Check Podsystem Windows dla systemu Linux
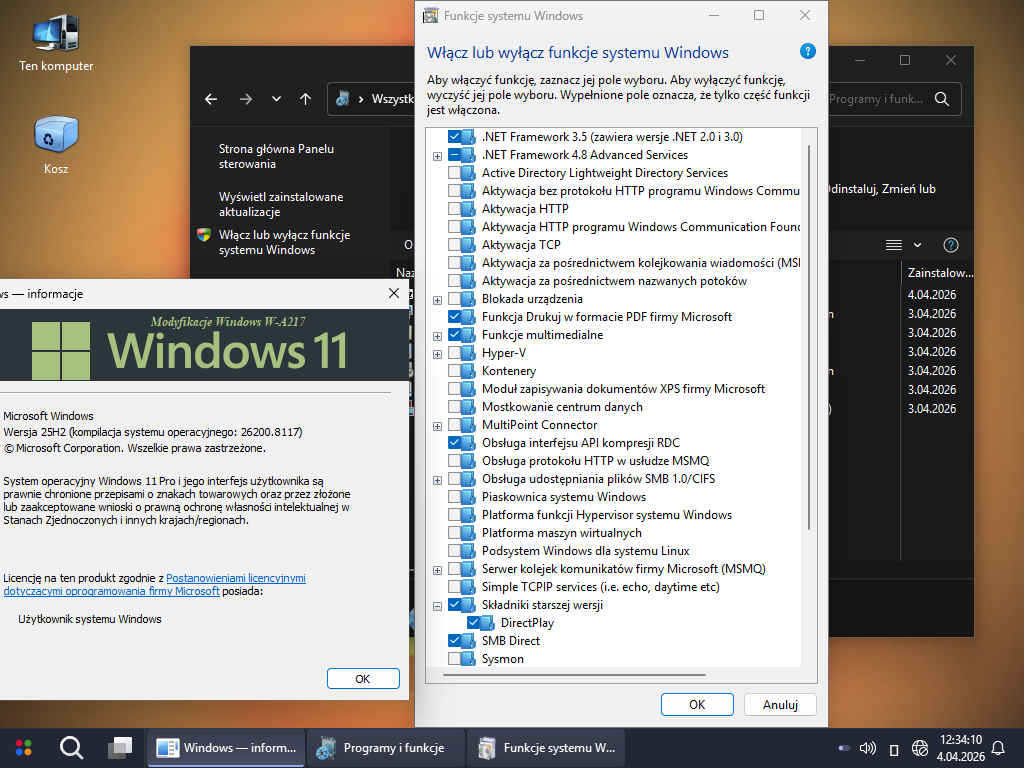 [455, 551]
